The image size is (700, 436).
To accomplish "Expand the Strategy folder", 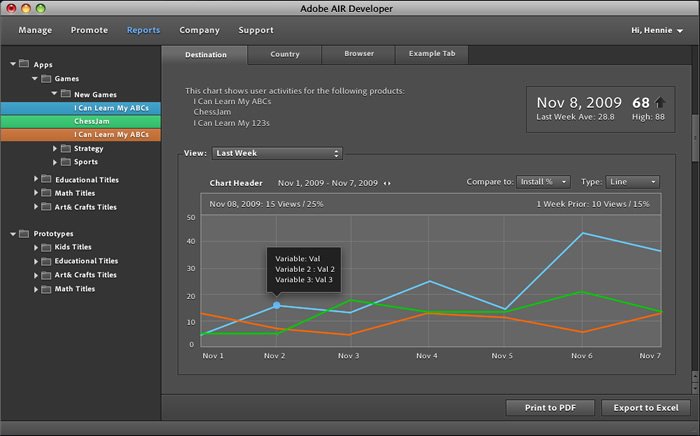I will [x=55, y=148].
